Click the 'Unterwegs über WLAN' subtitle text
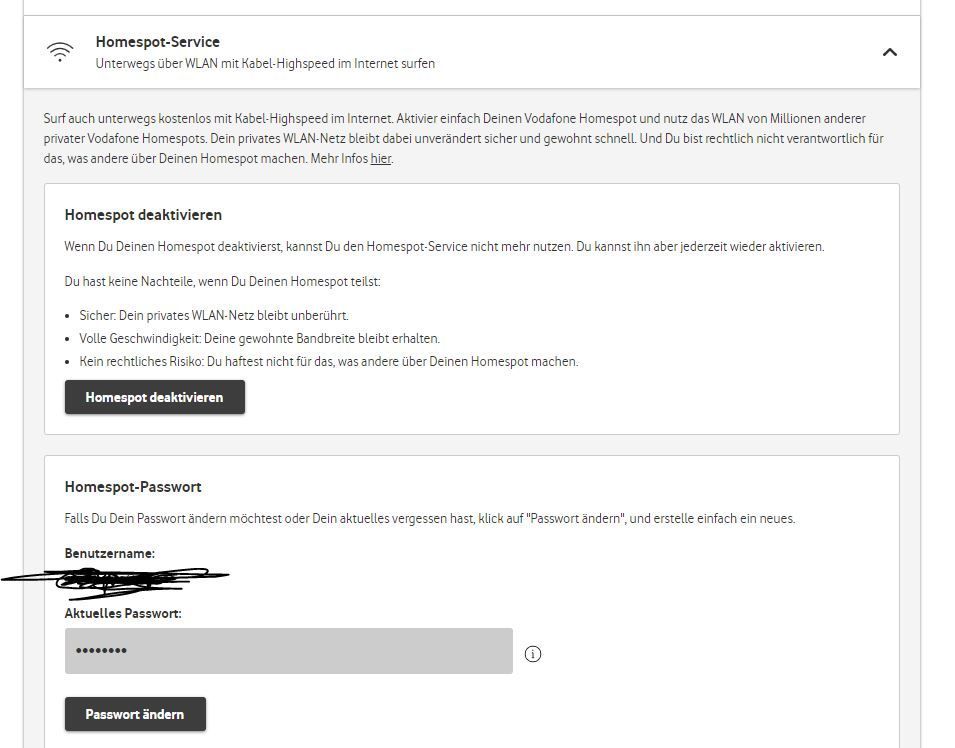This screenshot has width=955, height=748. (x=265, y=63)
